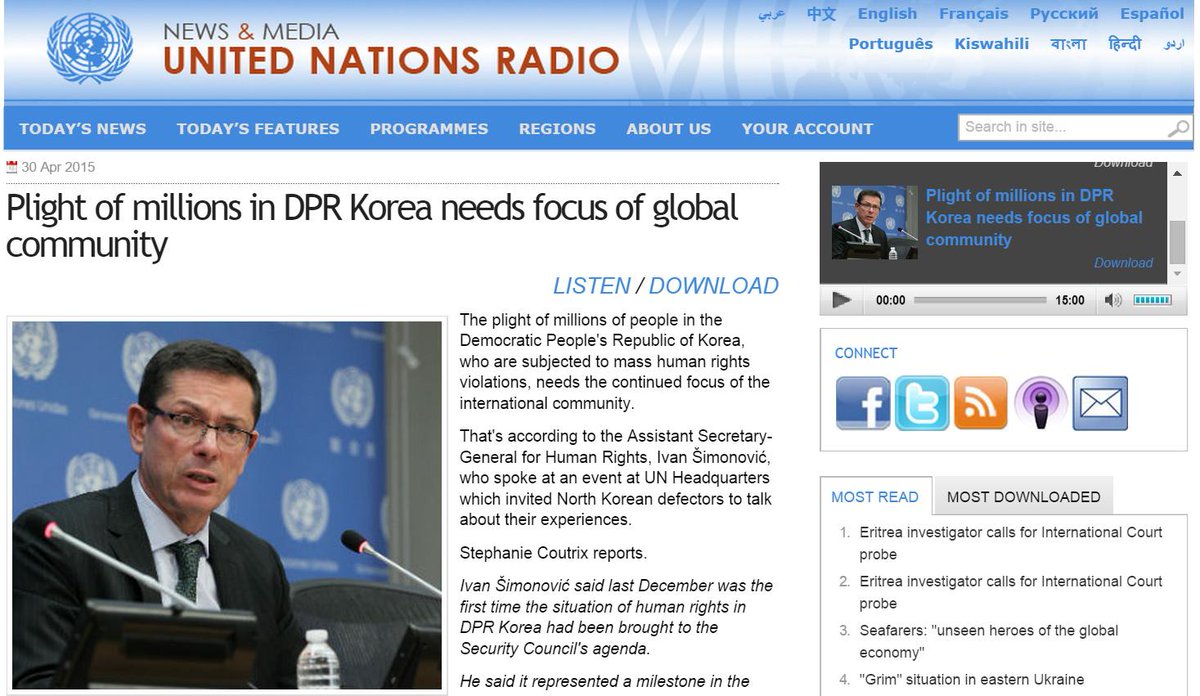1200x696 pixels.
Task: Seek along the audio progress bar
Action: pos(980,300)
